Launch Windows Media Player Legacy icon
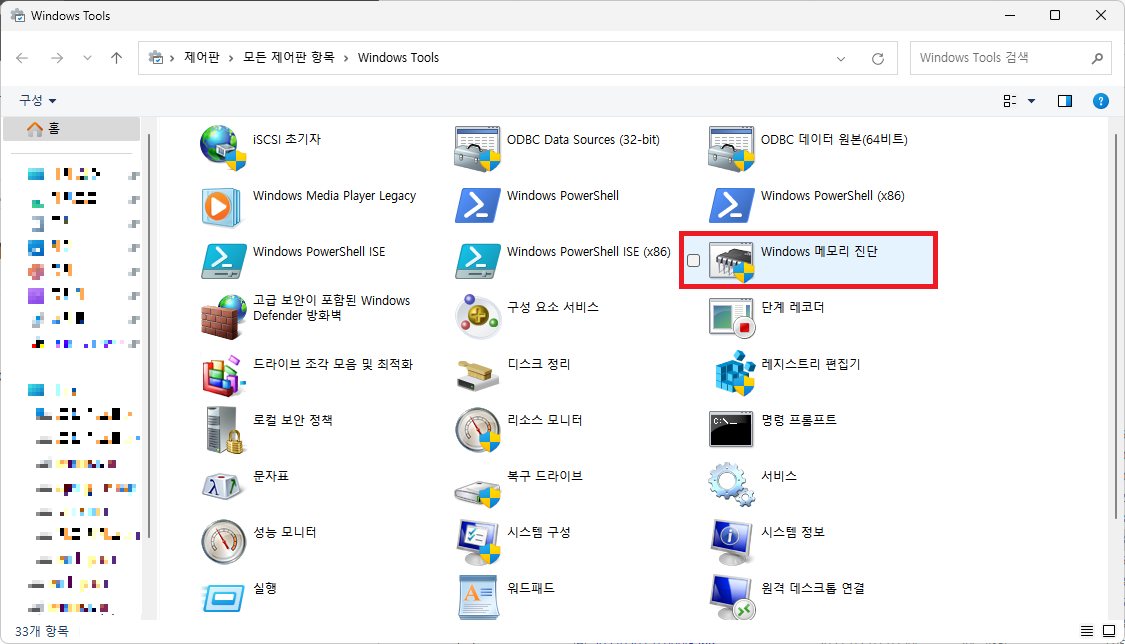 222,207
